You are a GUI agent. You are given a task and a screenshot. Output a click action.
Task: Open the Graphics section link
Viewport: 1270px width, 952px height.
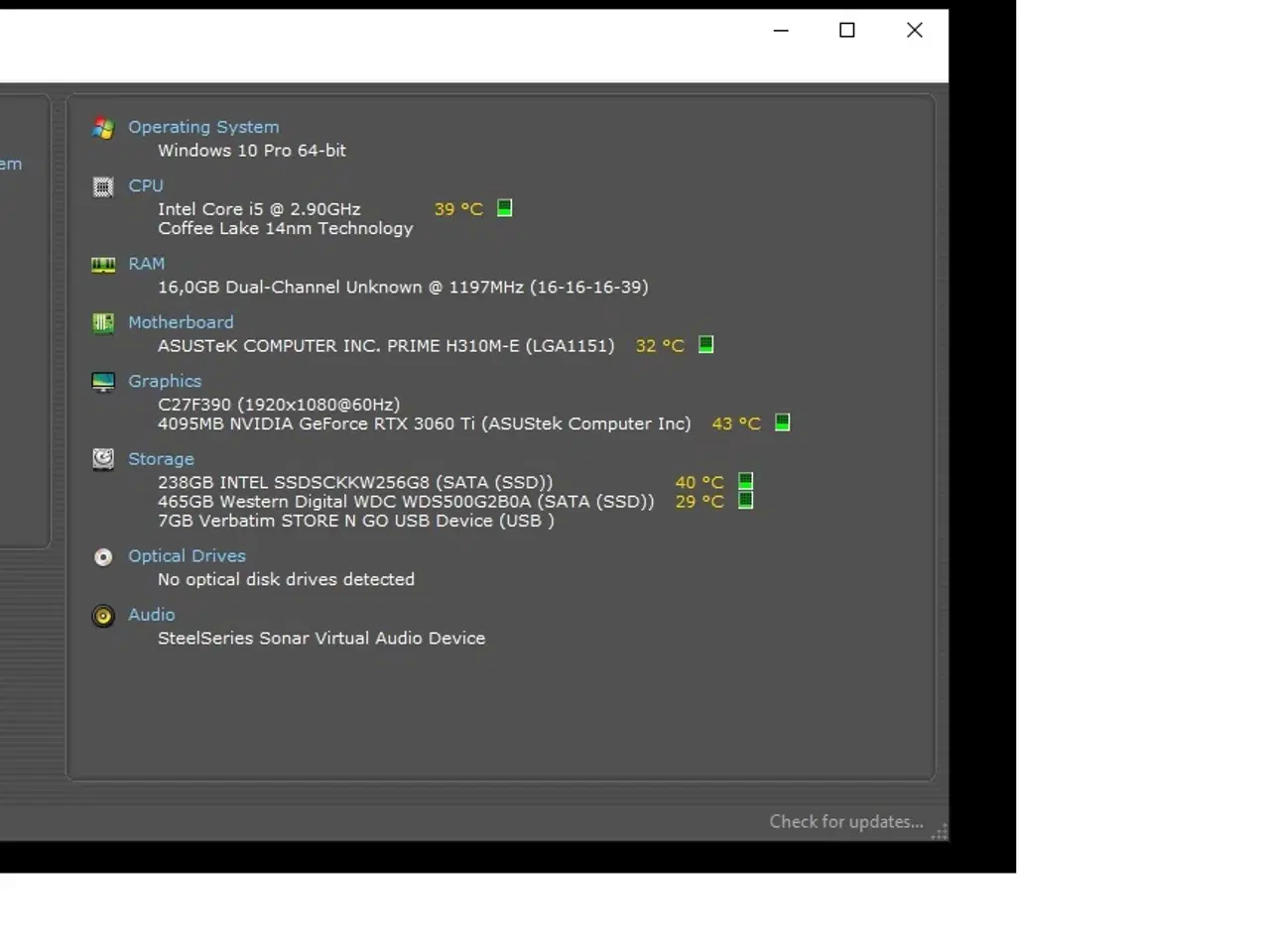coord(165,381)
